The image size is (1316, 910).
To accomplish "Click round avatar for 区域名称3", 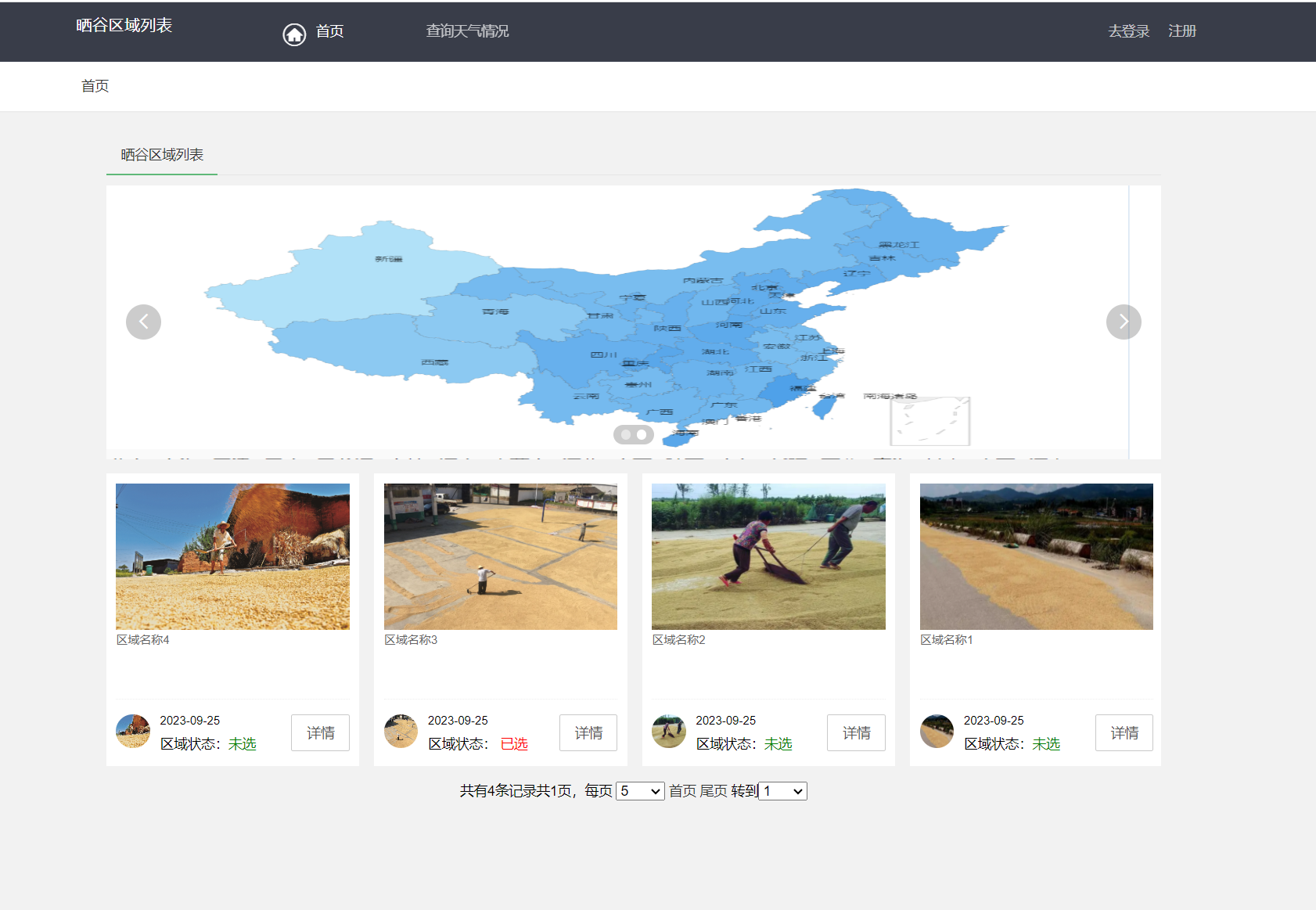I will coord(401,731).
